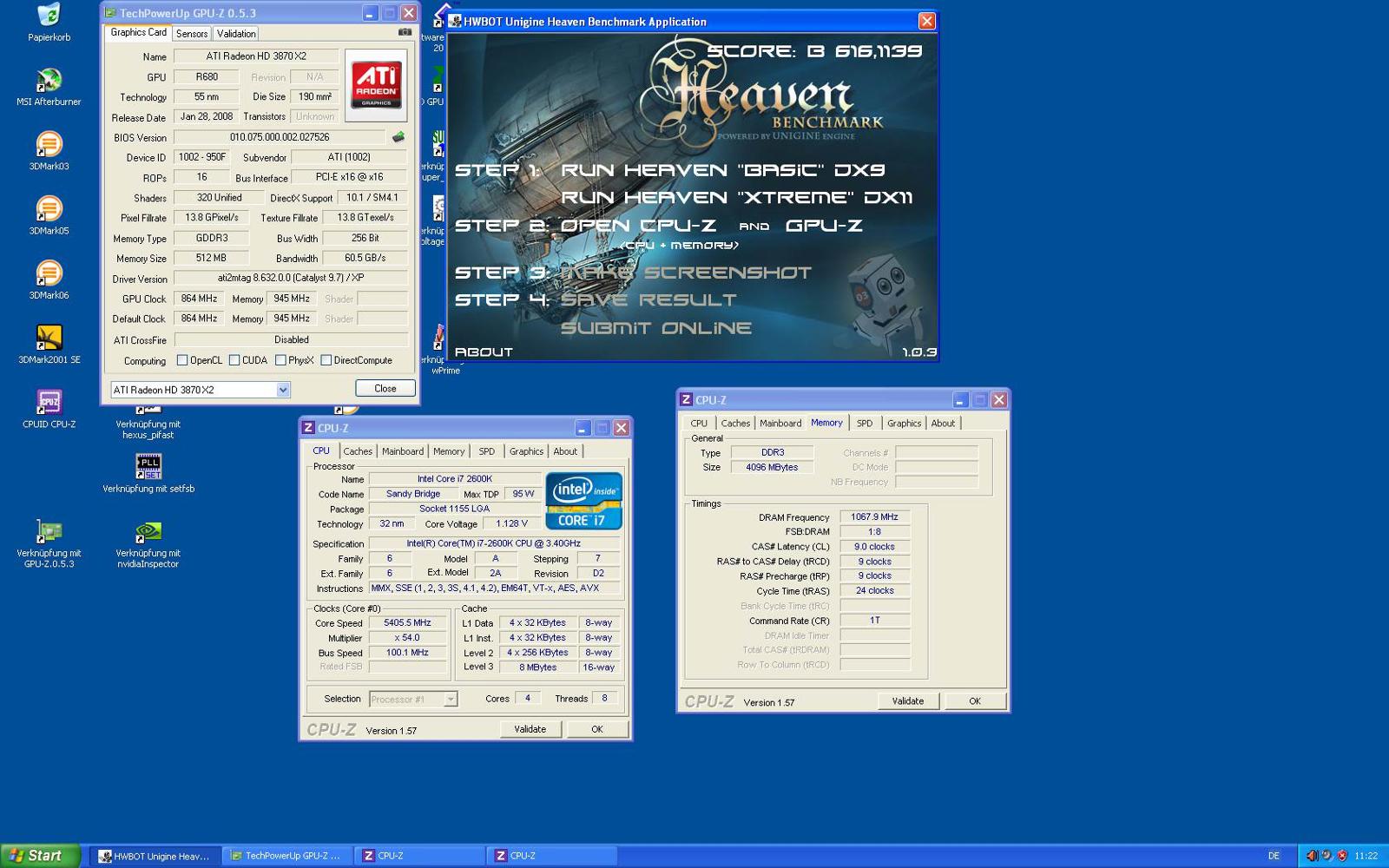Open Graphics tab in CPU-Z memory window
The image size is (1389, 868).
pyautogui.click(x=904, y=424)
